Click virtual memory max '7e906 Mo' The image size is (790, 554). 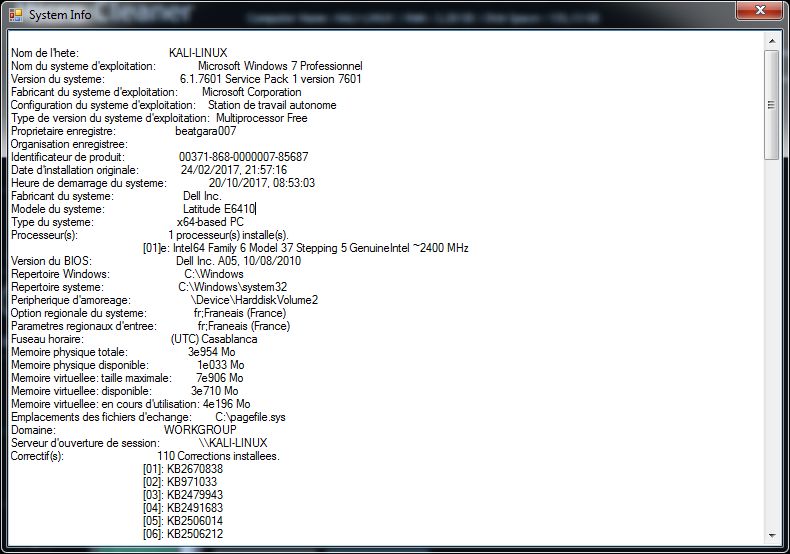[x=220, y=378]
